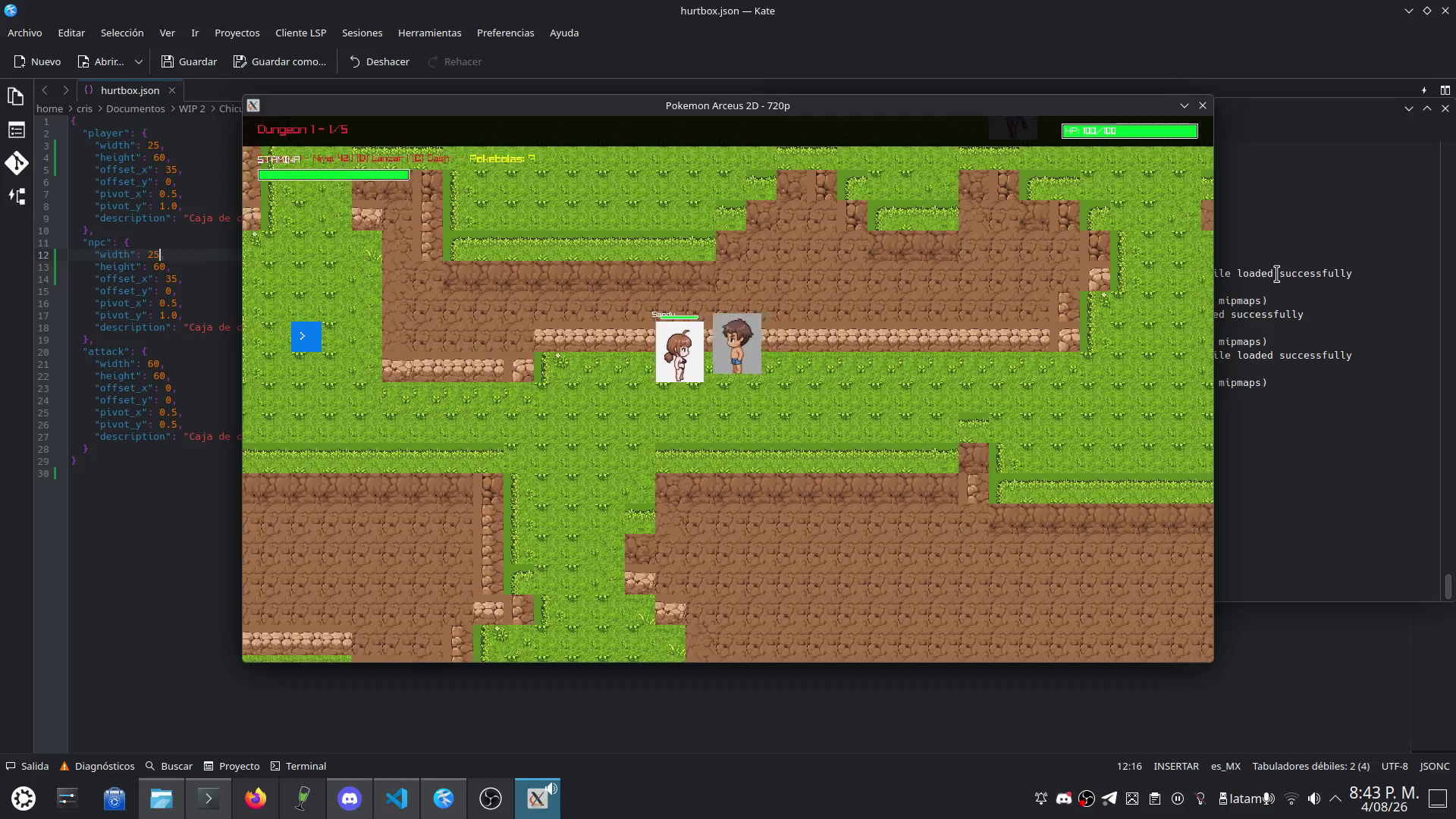Open the Editar menu
1456x819 pixels.
click(x=71, y=33)
